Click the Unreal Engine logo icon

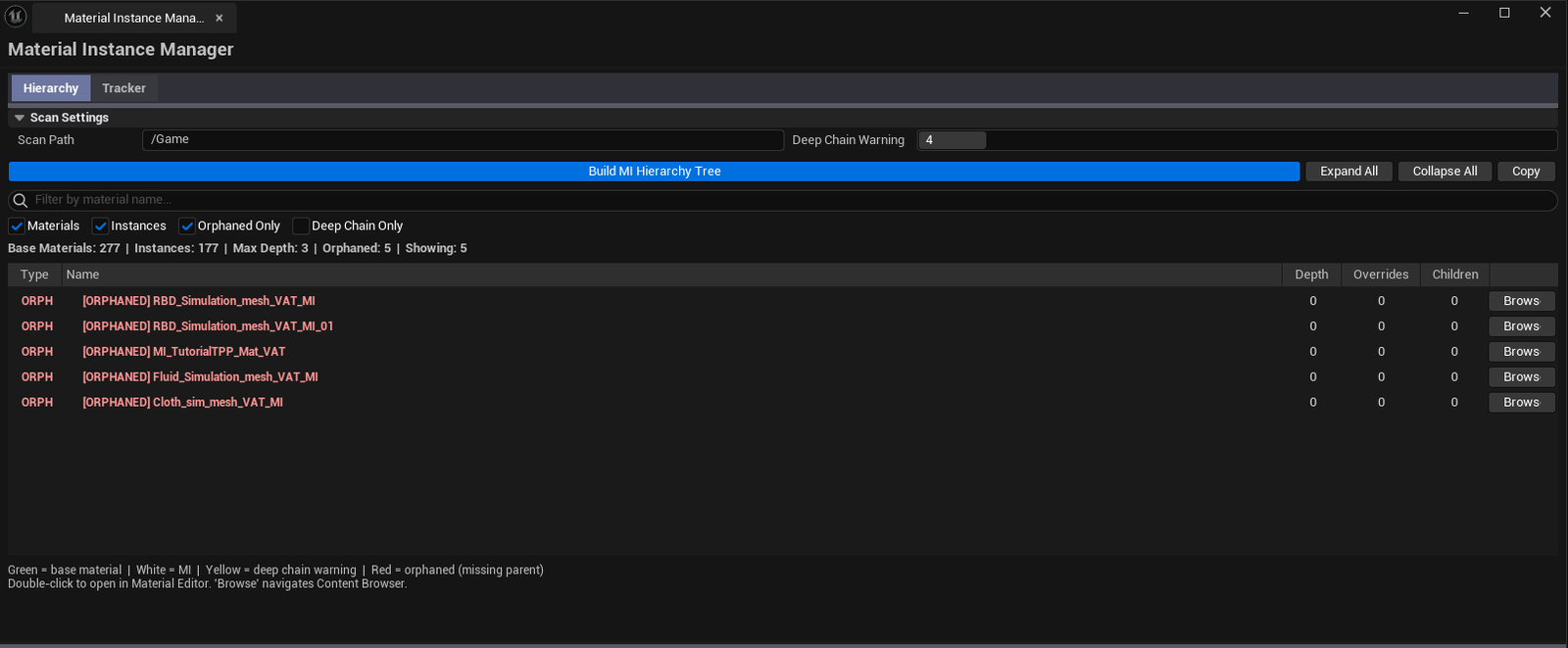(16, 16)
